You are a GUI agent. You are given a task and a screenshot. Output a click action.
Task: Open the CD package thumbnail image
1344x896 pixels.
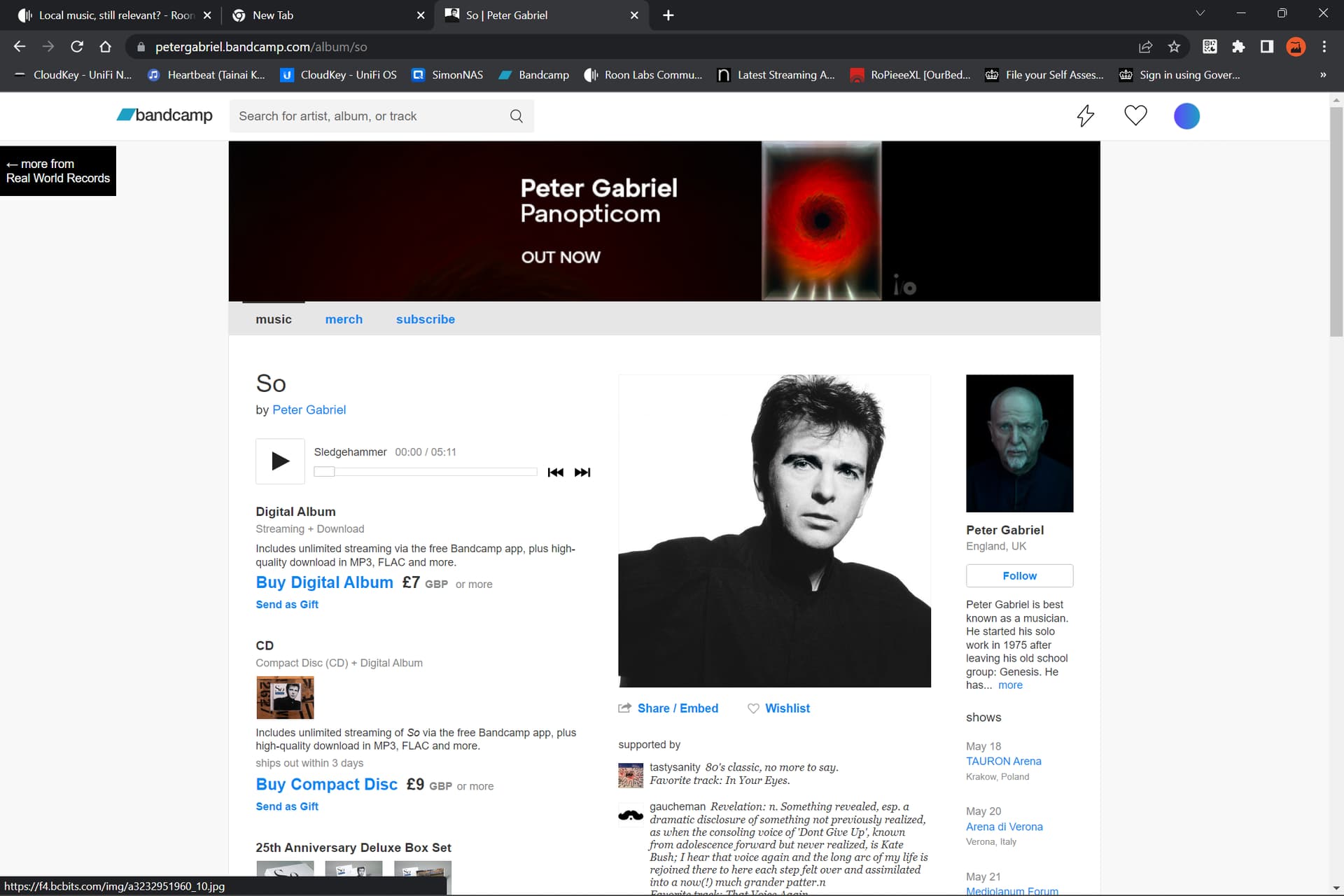click(x=285, y=698)
